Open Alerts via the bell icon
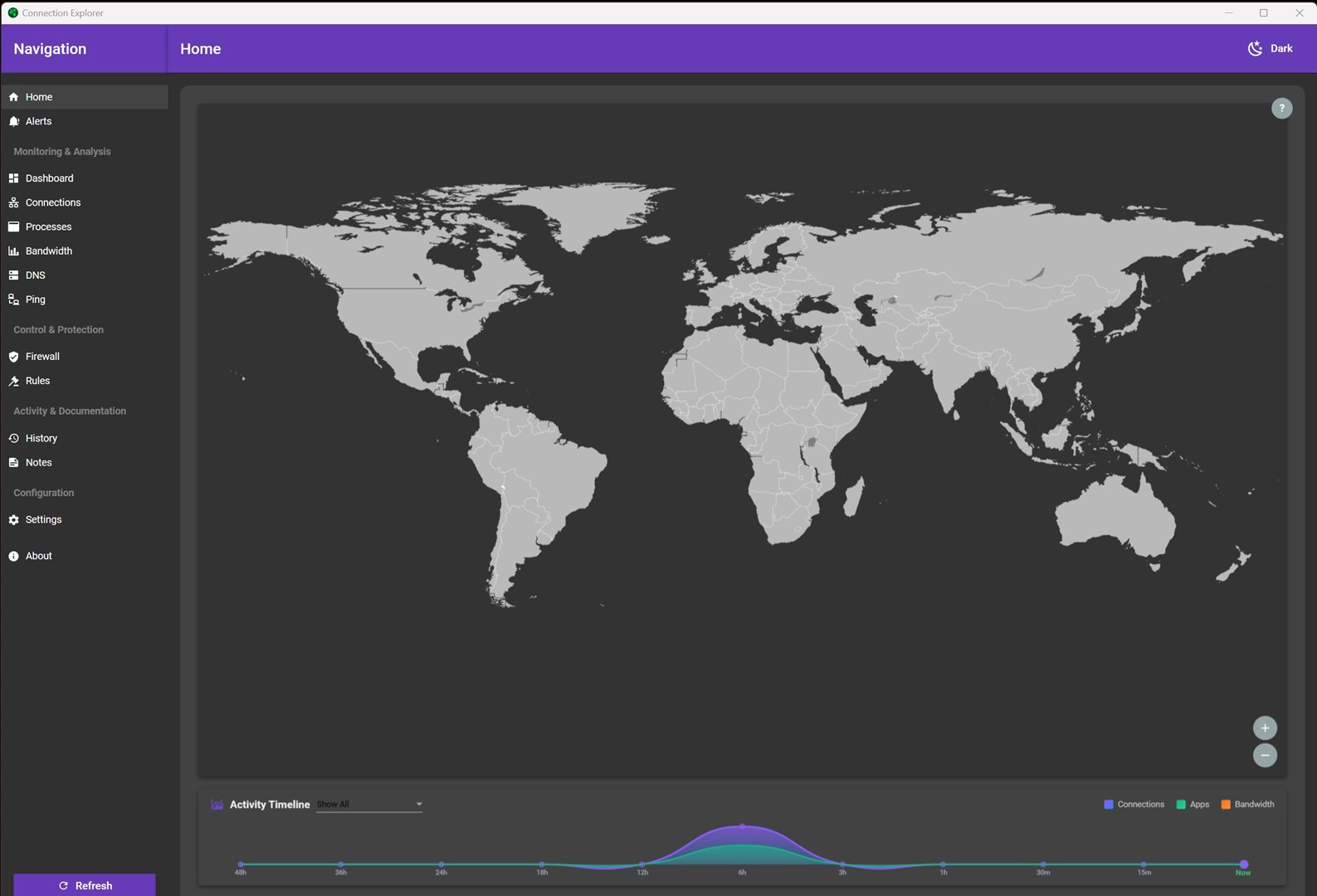The width and height of the screenshot is (1317, 896). click(x=13, y=121)
